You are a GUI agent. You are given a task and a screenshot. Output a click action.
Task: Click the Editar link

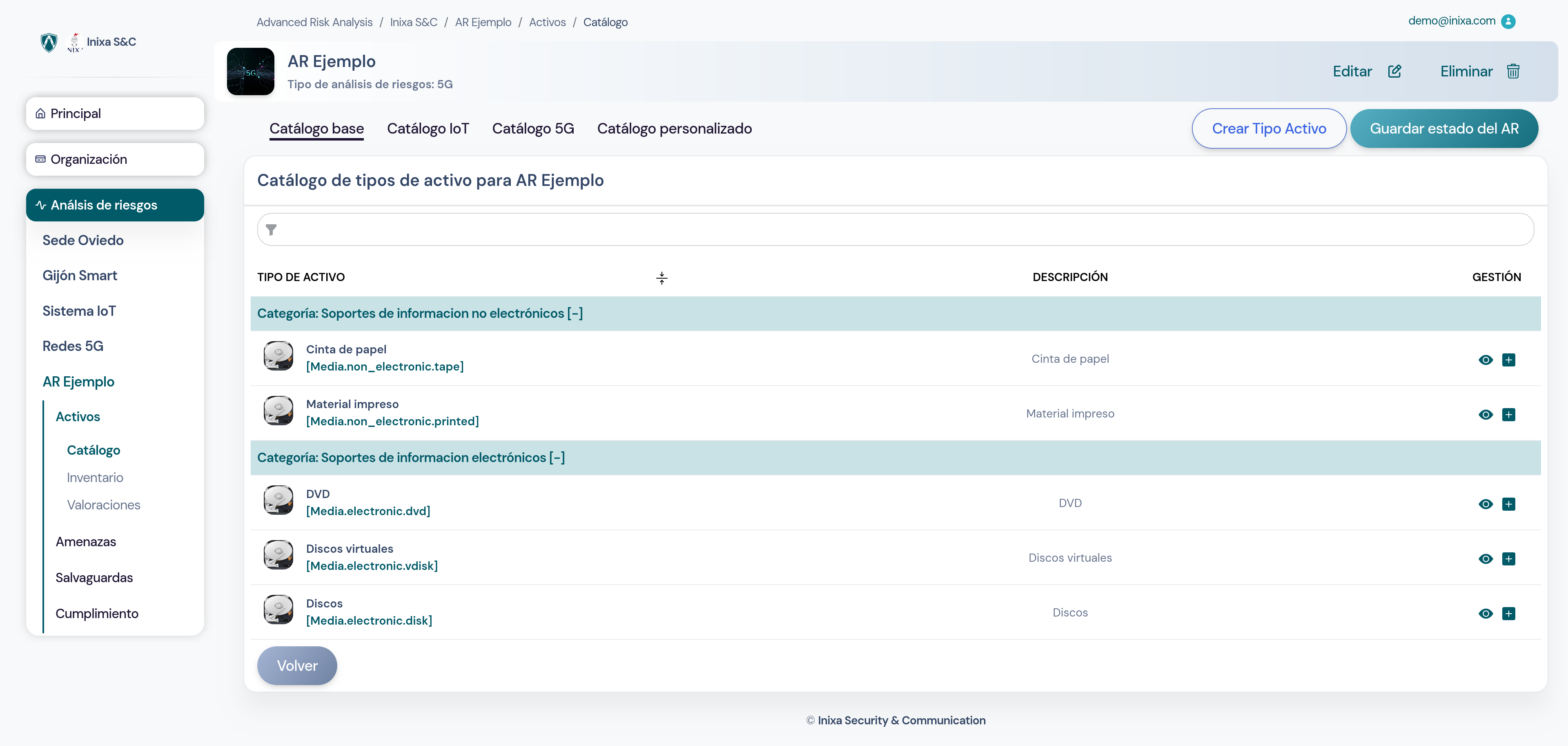pos(1352,71)
